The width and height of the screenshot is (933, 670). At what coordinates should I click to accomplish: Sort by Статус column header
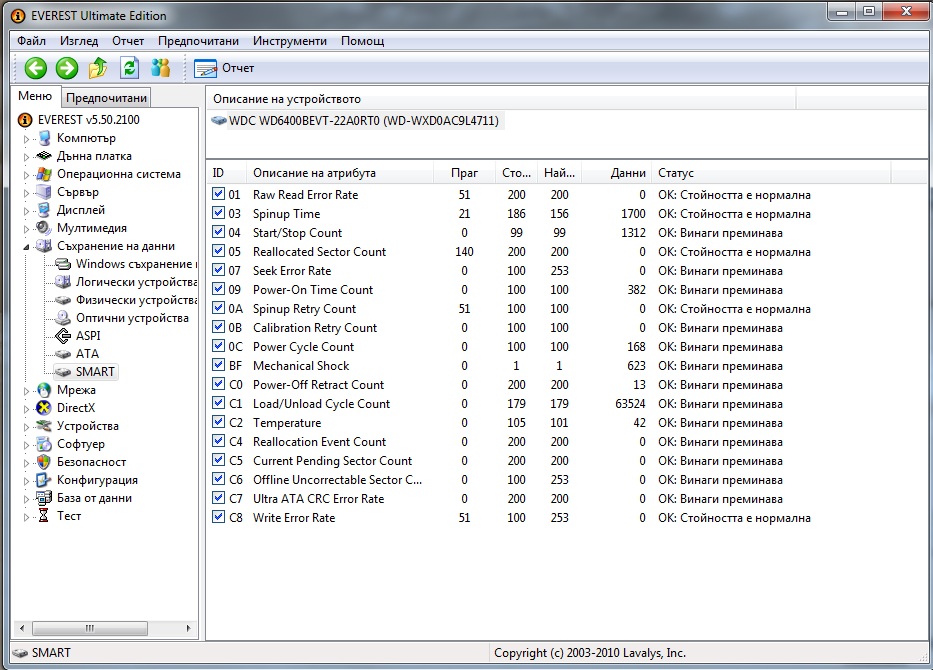771,173
